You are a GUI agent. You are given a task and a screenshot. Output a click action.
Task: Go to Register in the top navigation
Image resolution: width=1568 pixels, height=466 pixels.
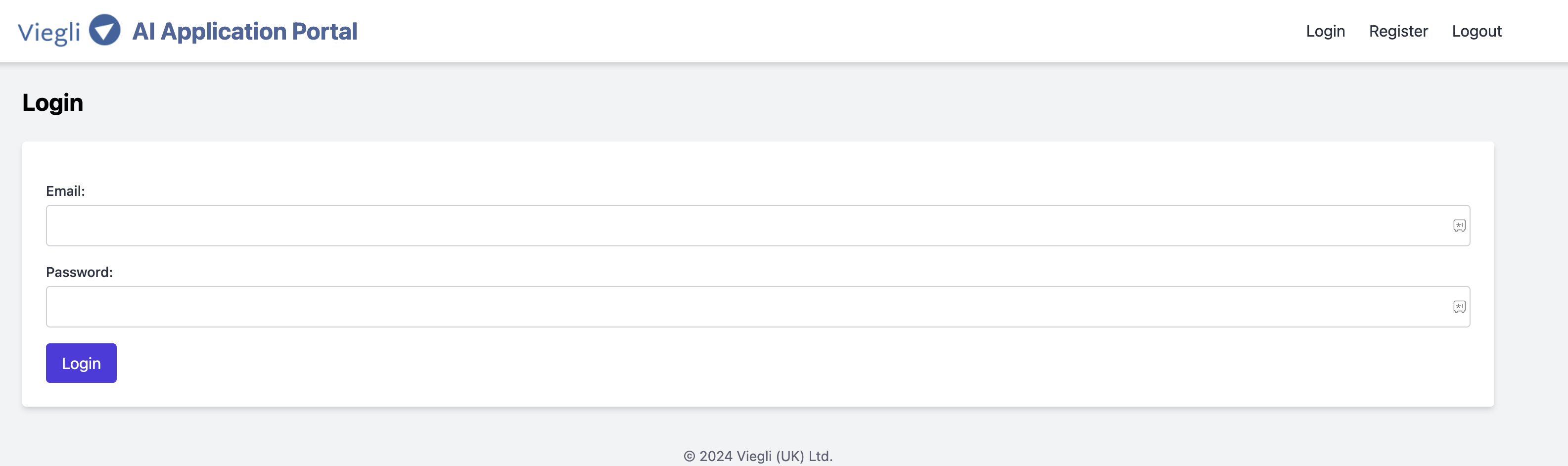(1398, 31)
